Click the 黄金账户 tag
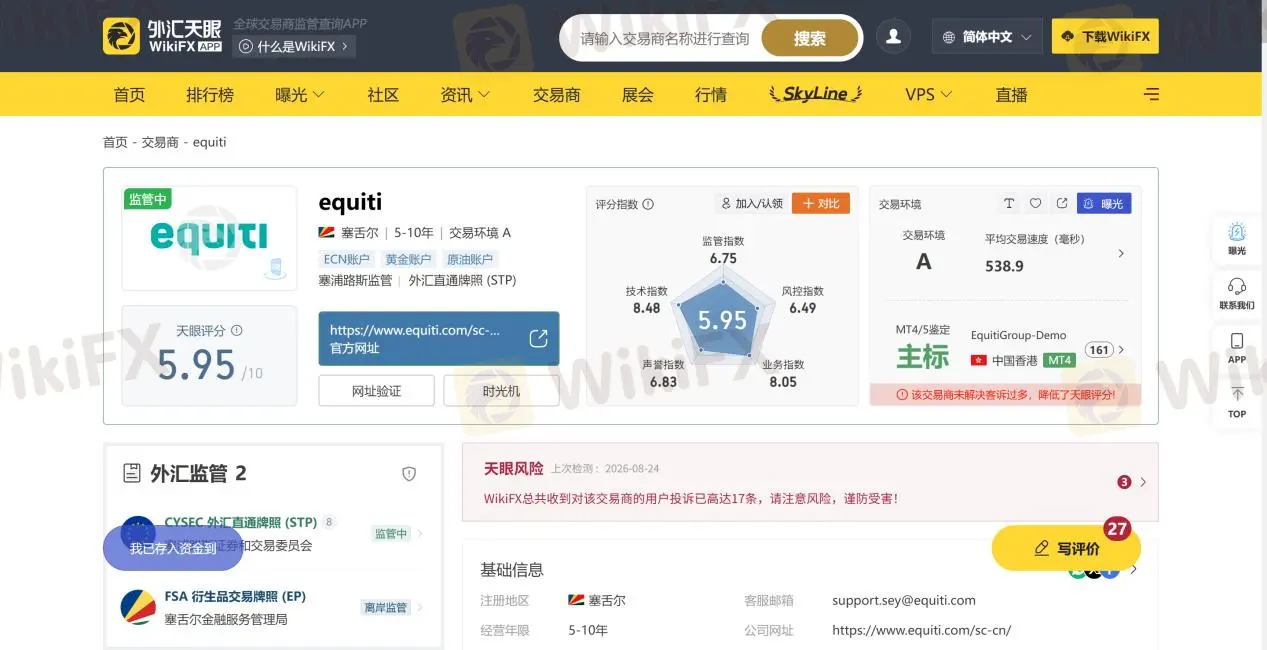The image size is (1267, 650). pos(408,259)
